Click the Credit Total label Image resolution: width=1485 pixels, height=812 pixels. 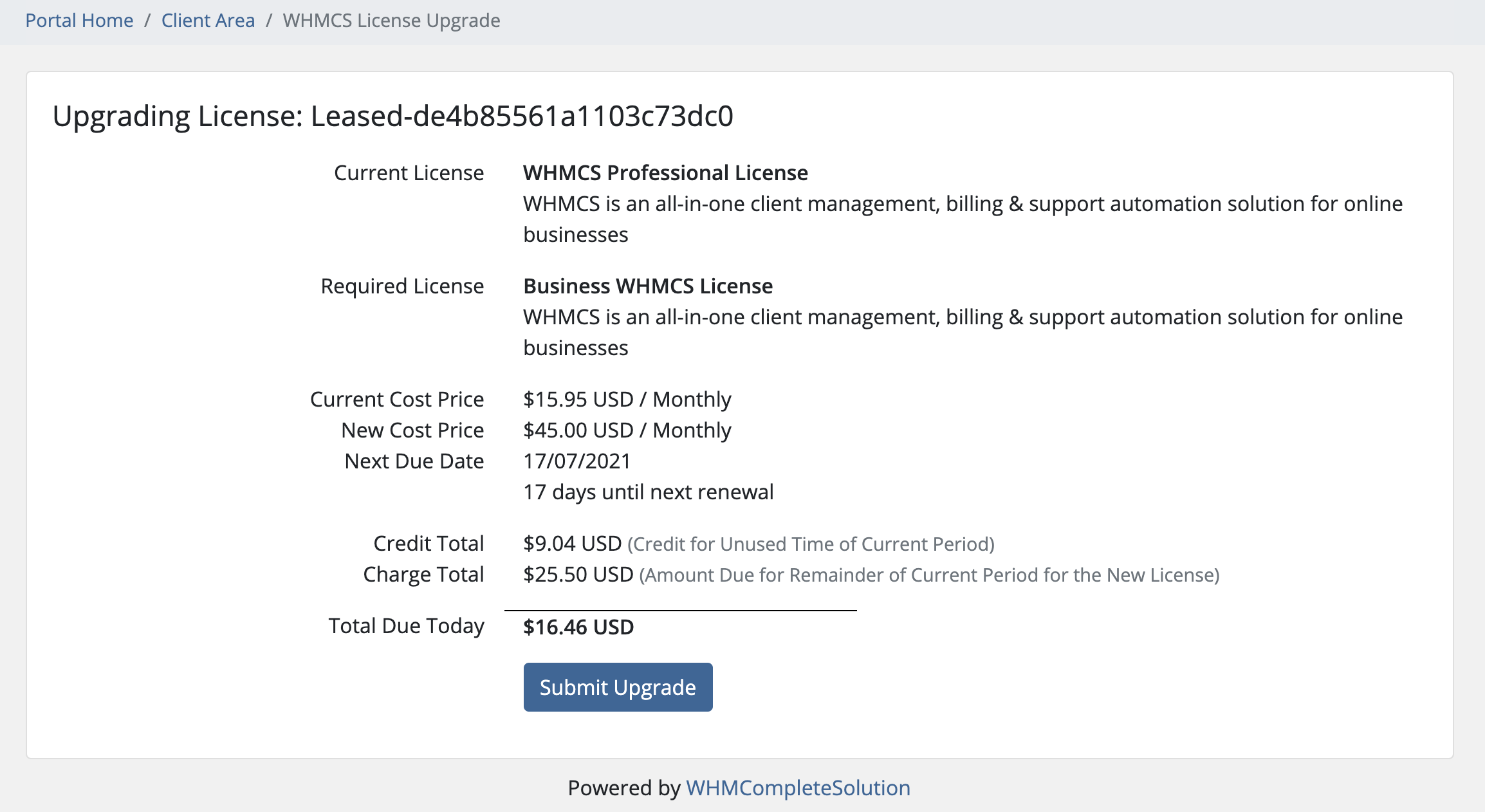click(x=429, y=544)
